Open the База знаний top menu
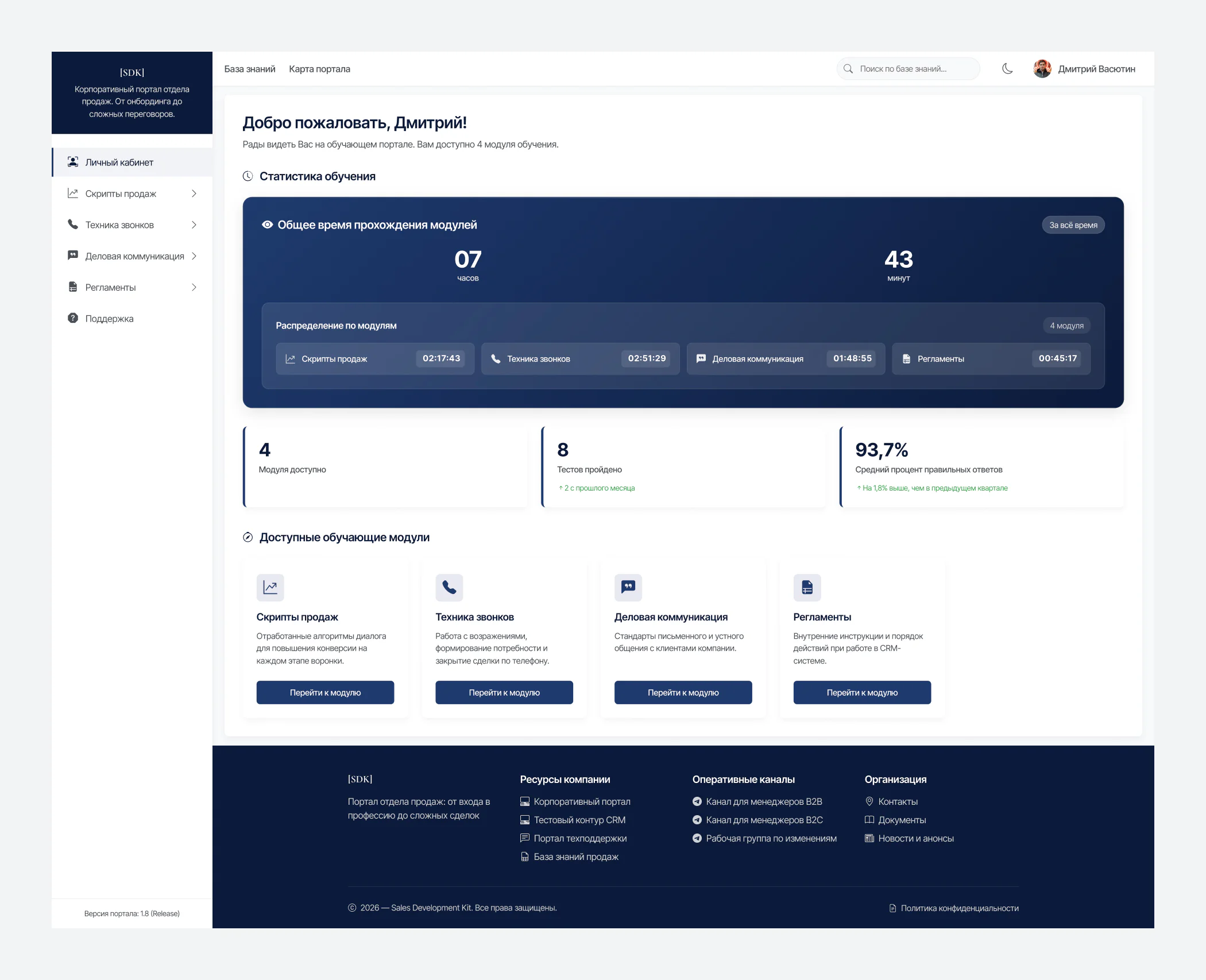Image resolution: width=1206 pixels, height=980 pixels. click(x=249, y=69)
